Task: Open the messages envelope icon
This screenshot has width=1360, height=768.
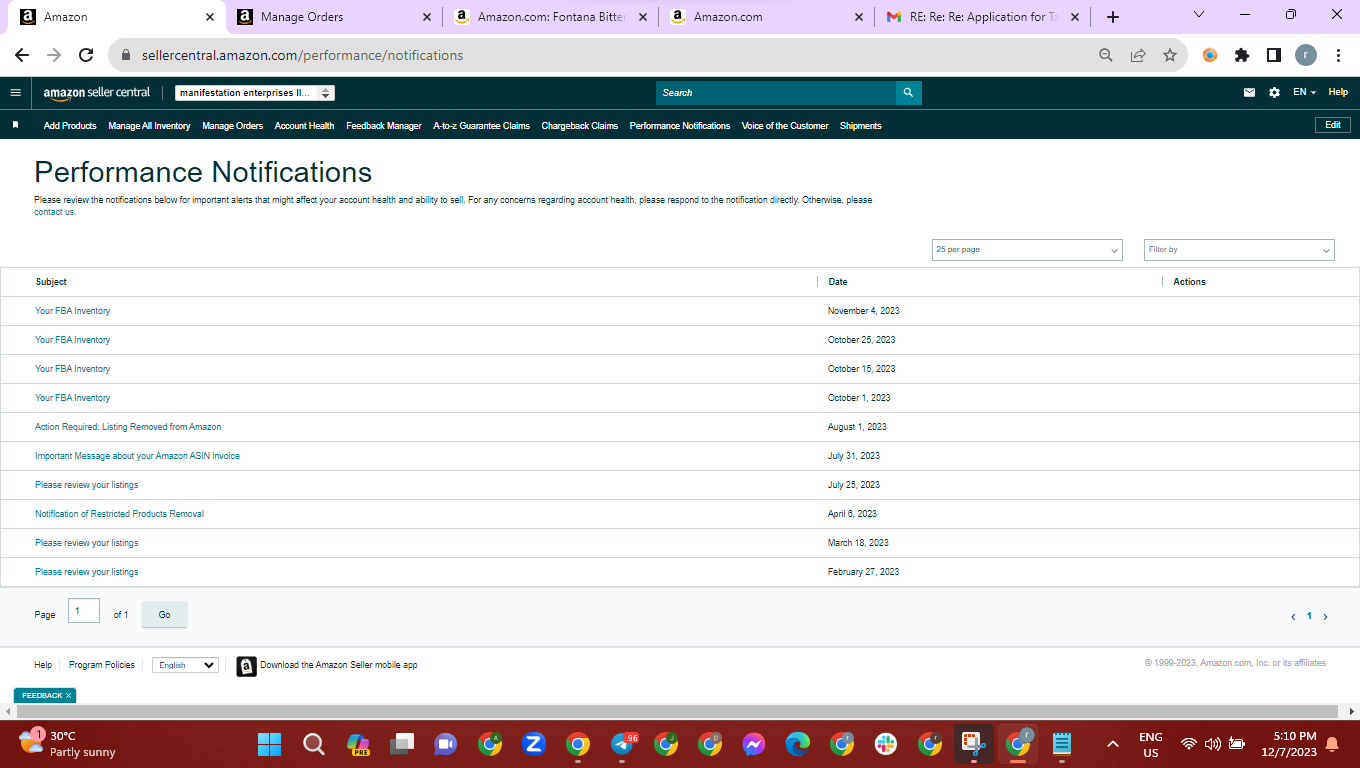Action: pyautogui.click(x=1249, y=93)
